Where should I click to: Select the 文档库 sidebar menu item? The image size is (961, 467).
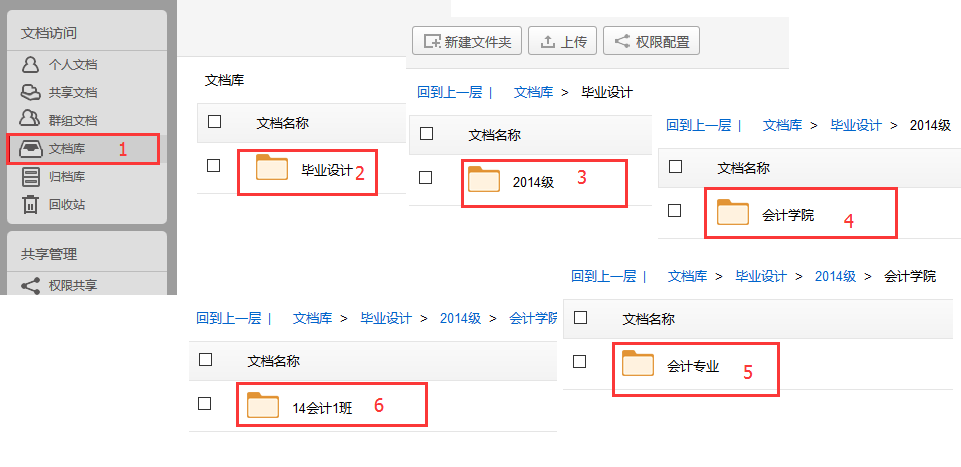82,149
